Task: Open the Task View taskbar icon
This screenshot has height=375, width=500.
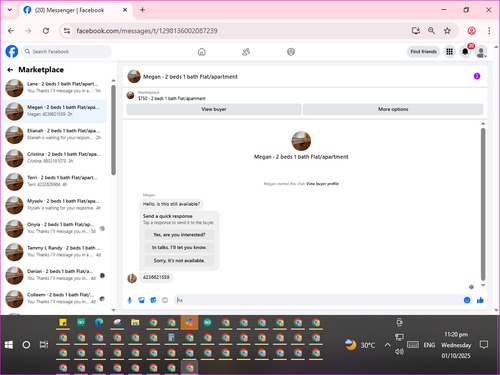Action: [44, 345]
